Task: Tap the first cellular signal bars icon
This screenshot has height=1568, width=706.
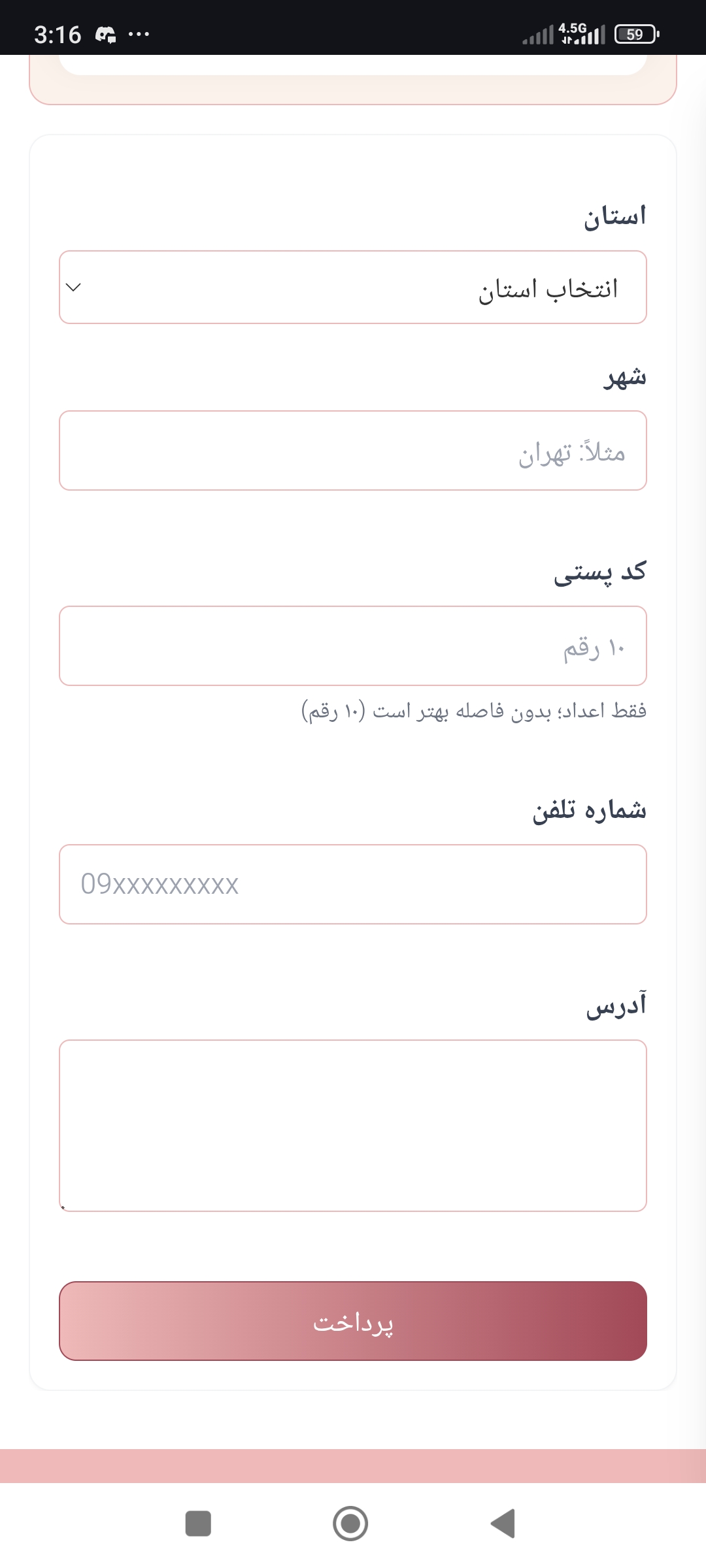Action: (x=537, y=35)
